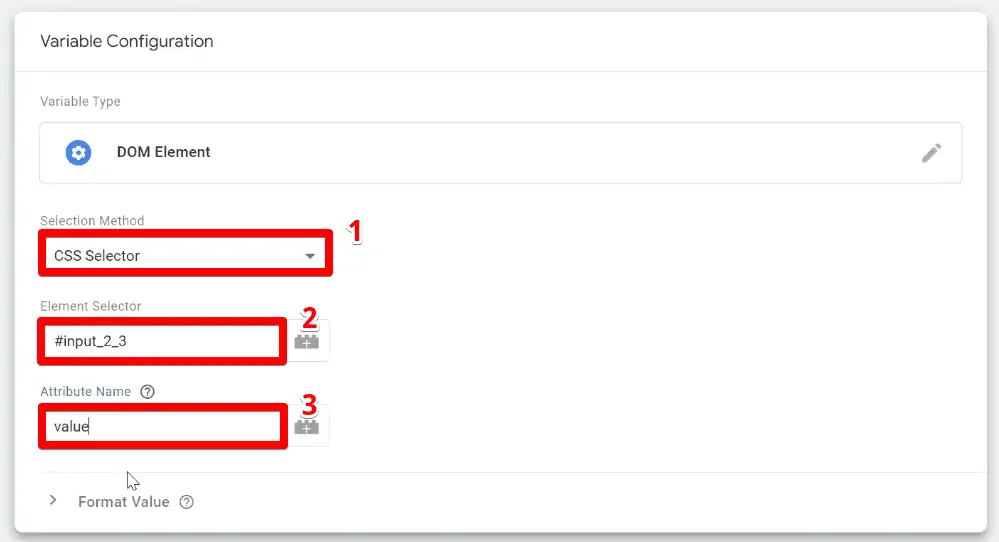Open variable picker beside Attribute Name field
The height and width of the screenshot is (542, 999).
(307, 426)
